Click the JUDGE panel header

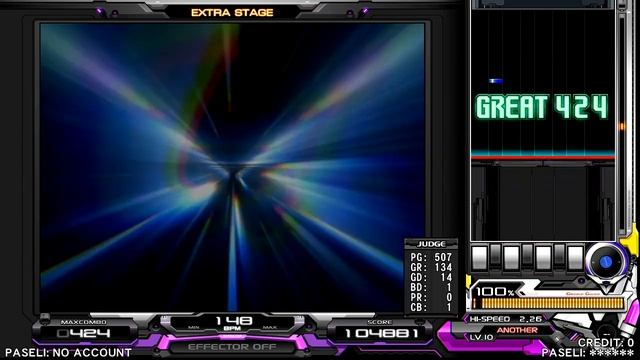pos(431,244)
